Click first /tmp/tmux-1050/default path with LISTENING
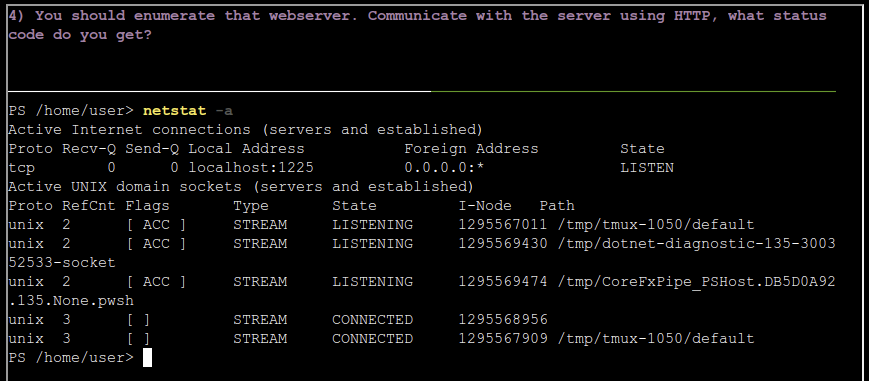Screen dimensions: 869x381 pyautogui.click(x=656, y=225)
